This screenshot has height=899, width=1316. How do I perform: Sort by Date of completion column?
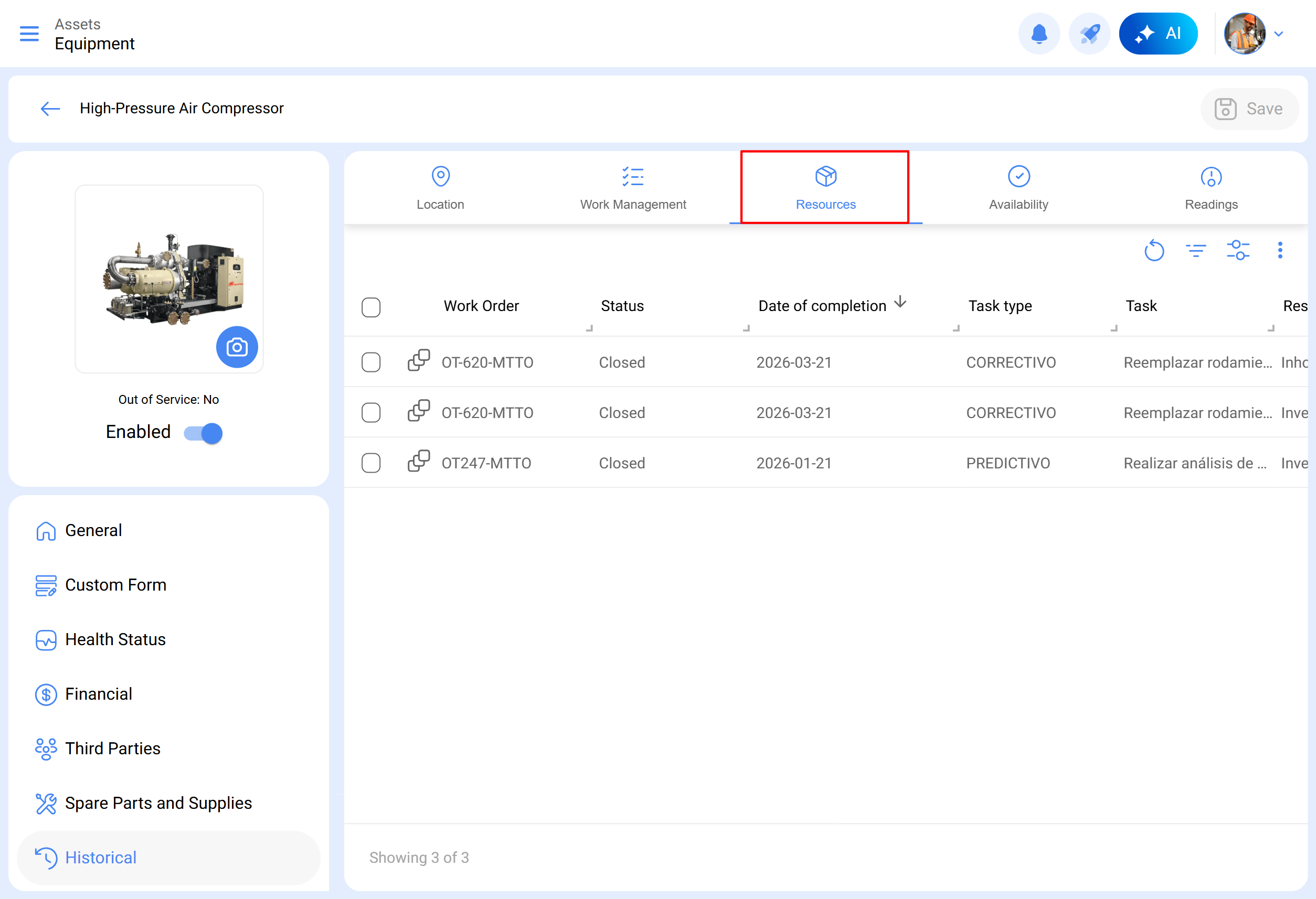coord(822,306)
